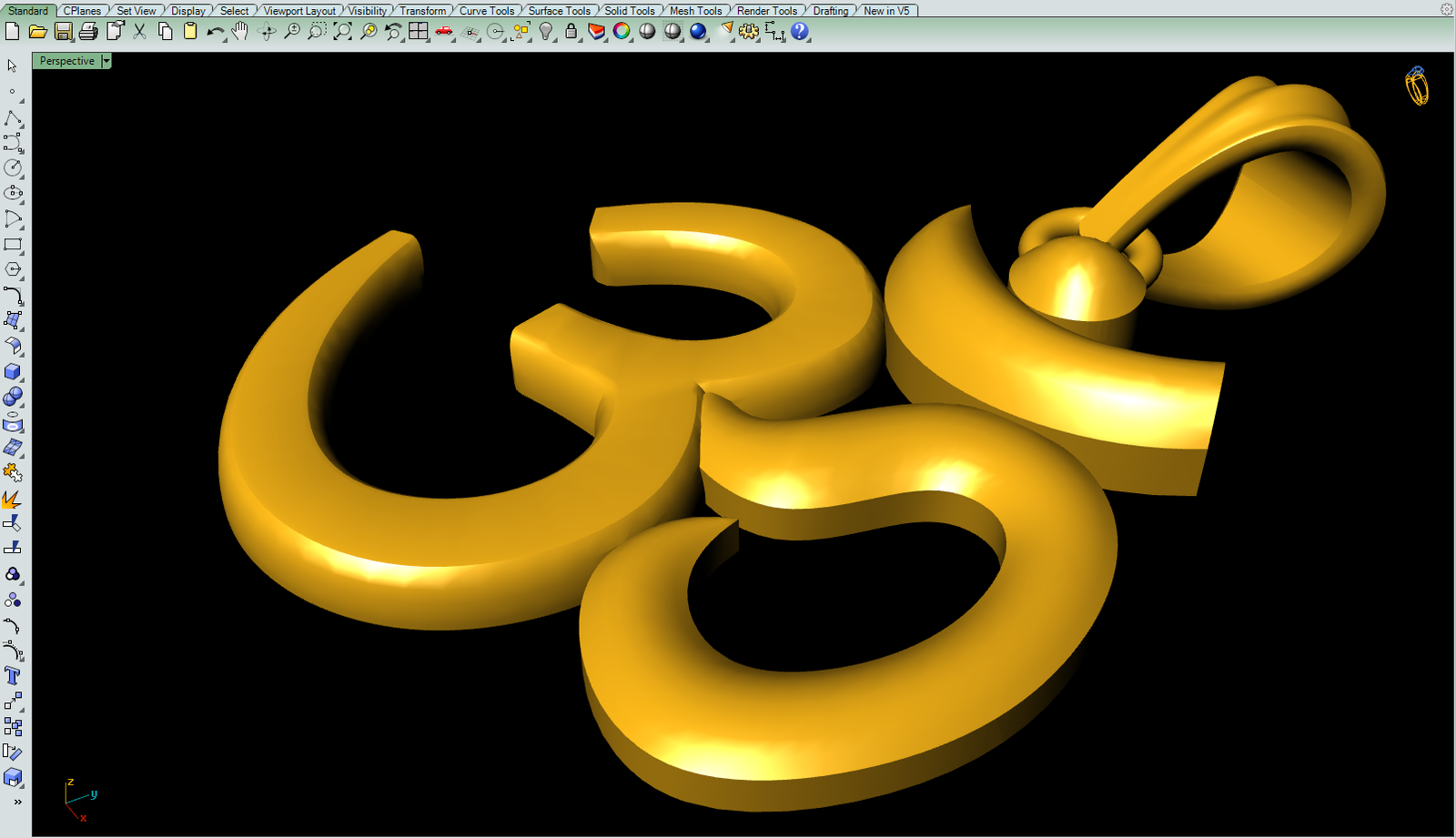Viewport: 1456px width, 838px height.
Task: Select the Group objects tool
Action: pos(13,574)
